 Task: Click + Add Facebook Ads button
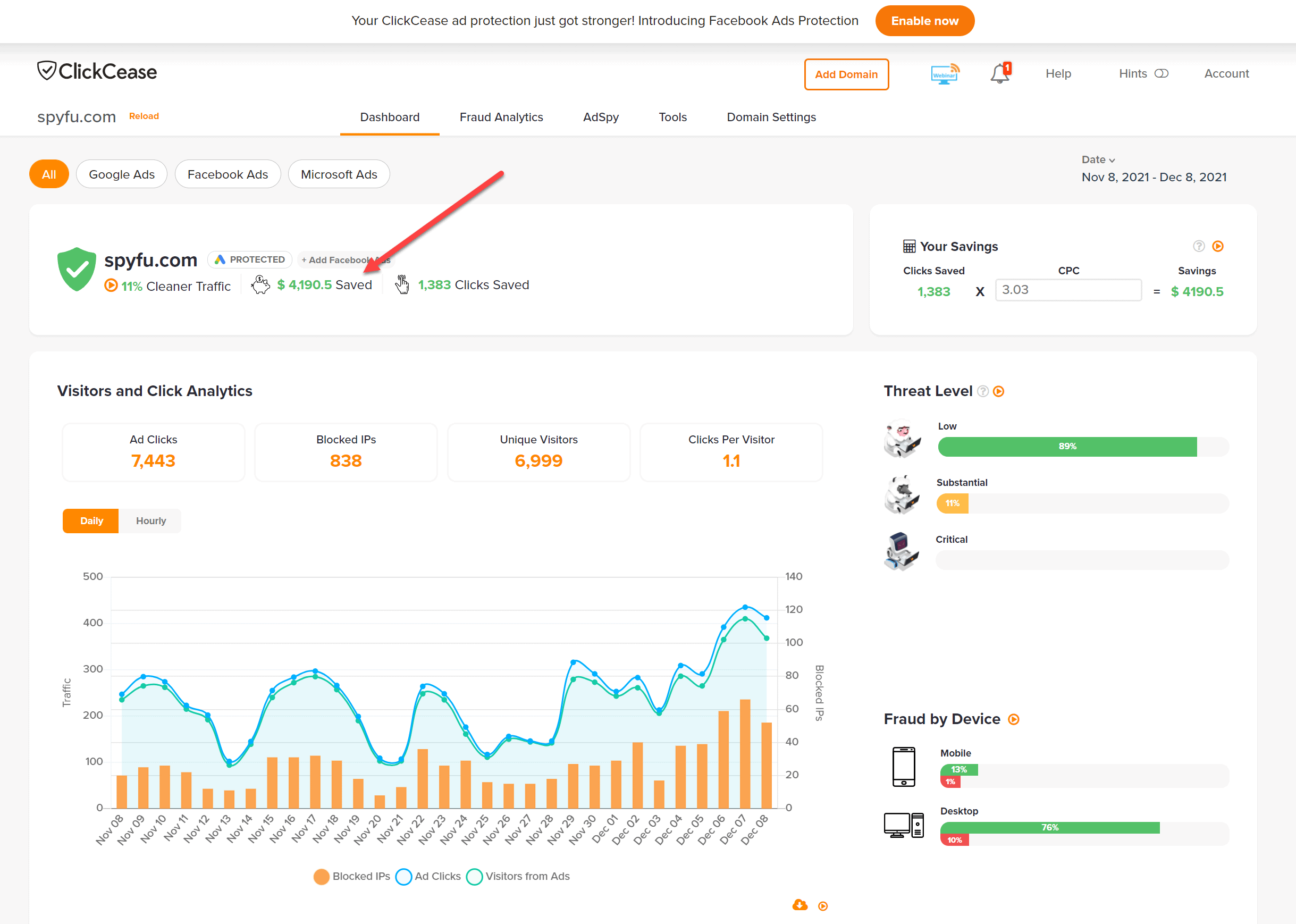346,260
